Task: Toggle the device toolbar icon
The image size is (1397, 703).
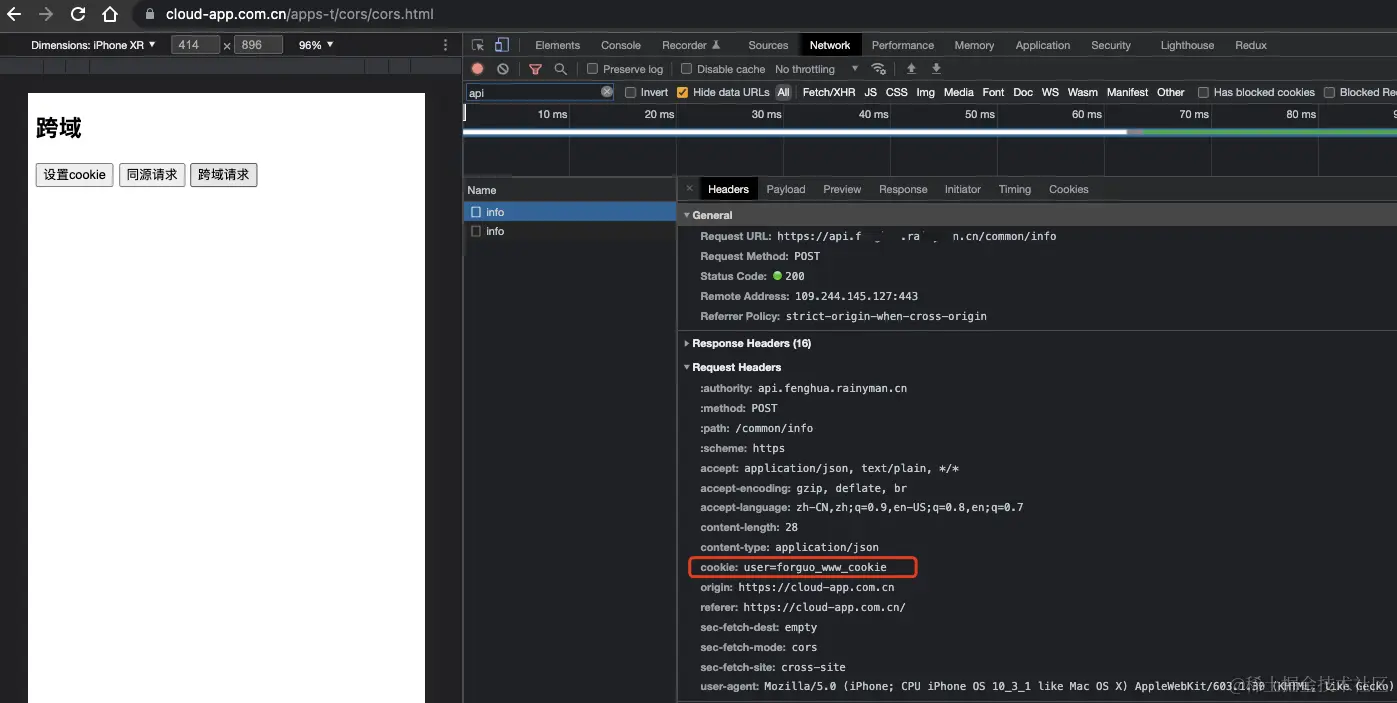Action: point(502,45)
